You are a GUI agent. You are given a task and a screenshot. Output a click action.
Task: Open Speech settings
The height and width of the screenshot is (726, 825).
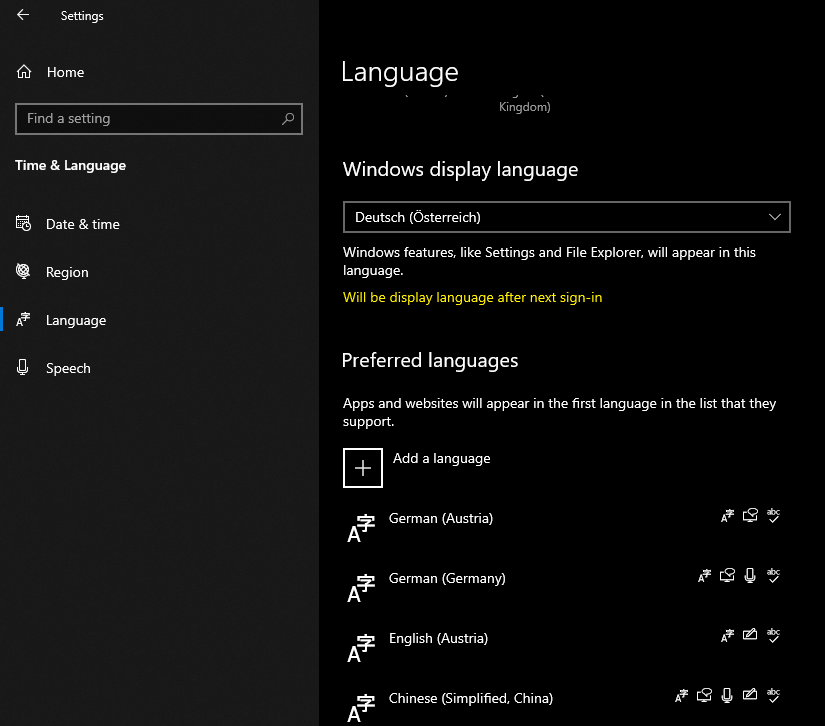[x=53, y=368]
